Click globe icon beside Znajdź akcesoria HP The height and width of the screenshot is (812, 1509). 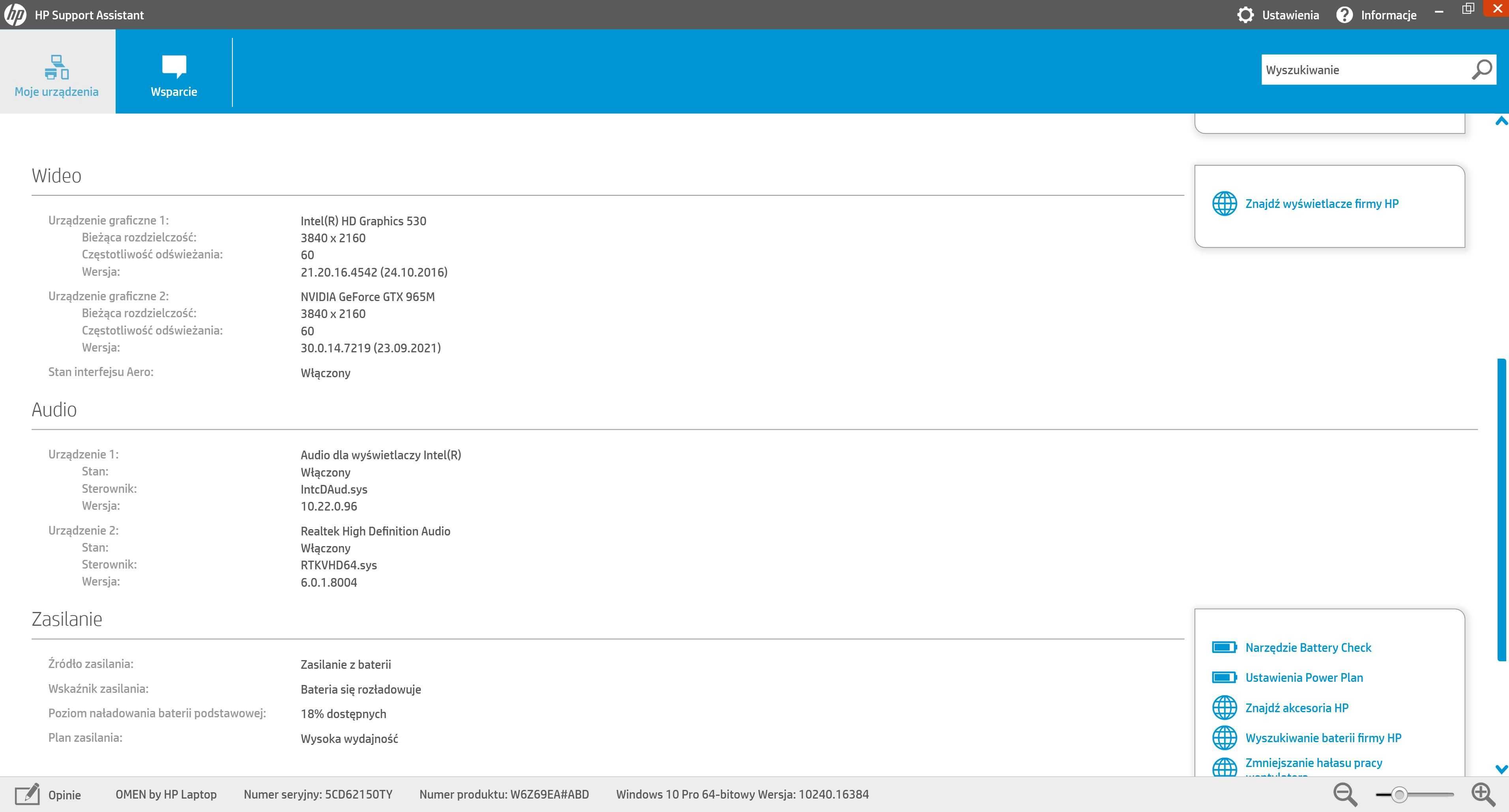coord(1224,708)
